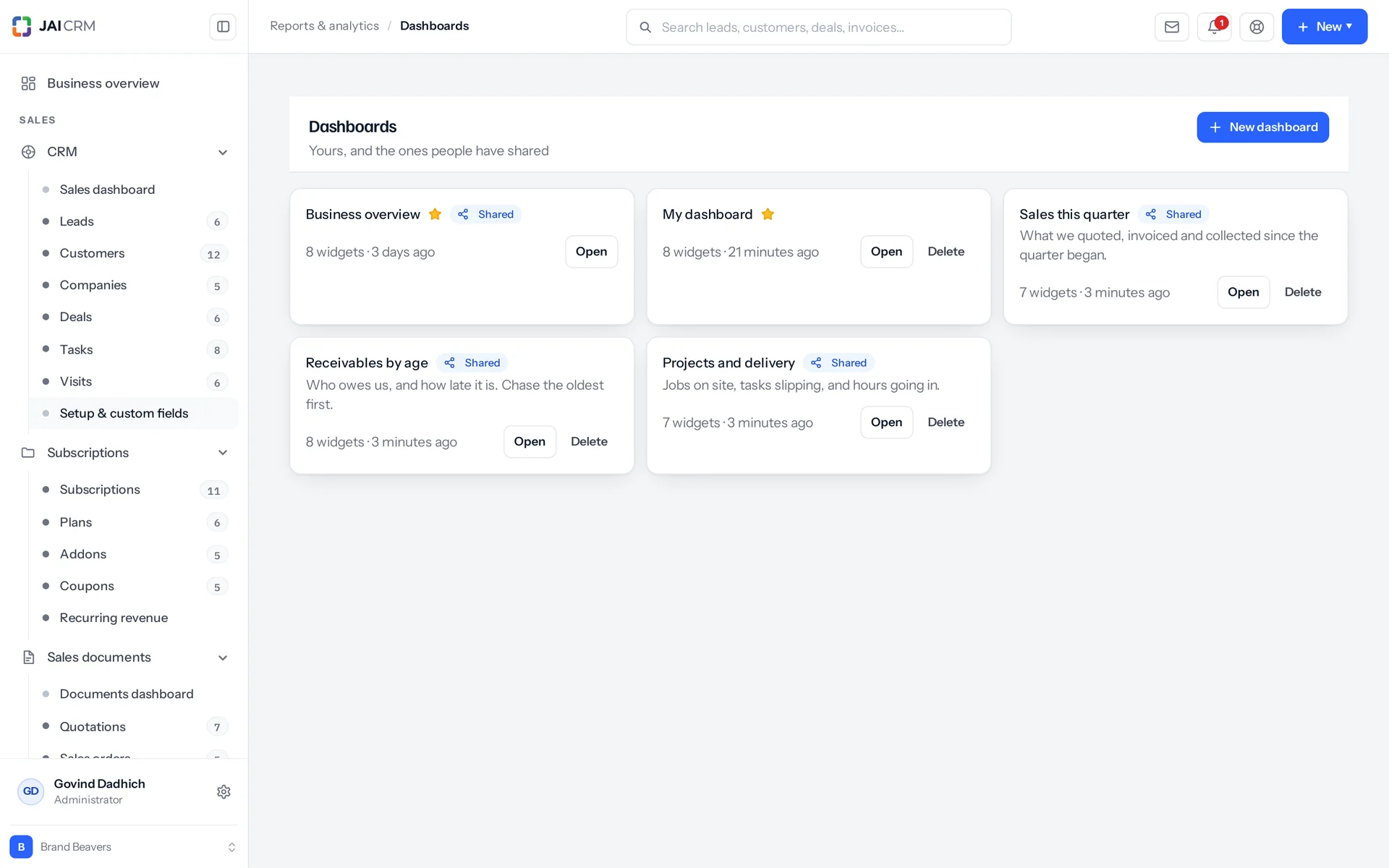1389x868 pixels.
Task: Open account settings gear icon
Action: 224,791
